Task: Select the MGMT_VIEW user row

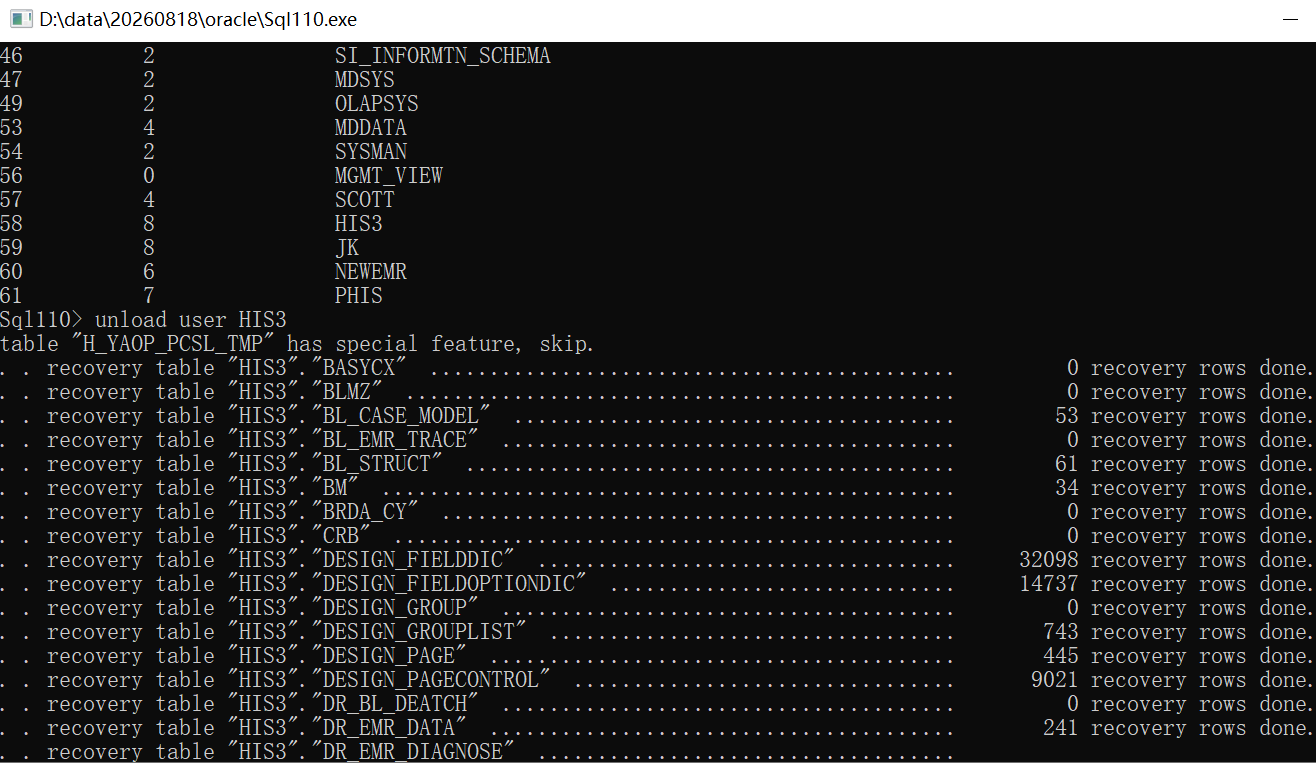Action: coord(221,176)
